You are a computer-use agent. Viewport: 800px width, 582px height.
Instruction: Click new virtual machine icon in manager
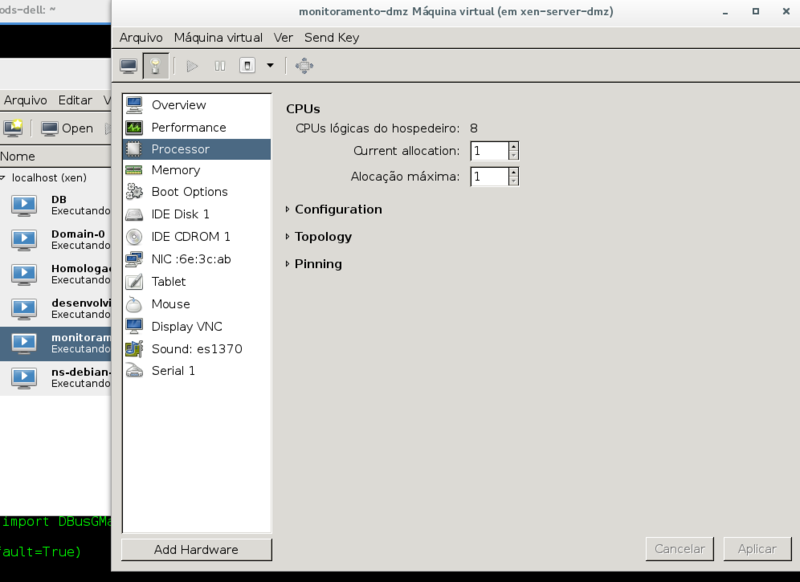[x=13, y=128]
